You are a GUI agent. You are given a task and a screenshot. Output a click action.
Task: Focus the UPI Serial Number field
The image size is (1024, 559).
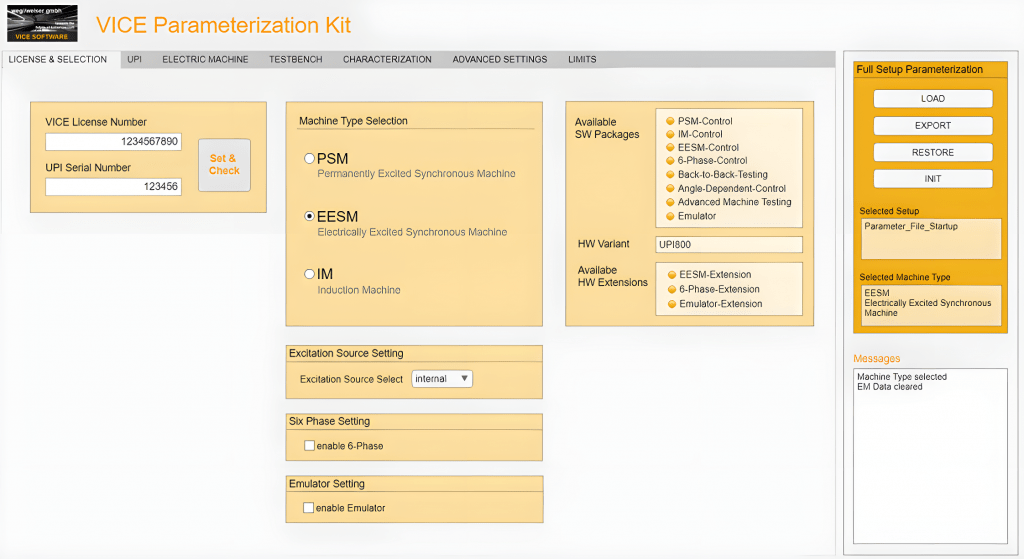click(x=114, y=187)
